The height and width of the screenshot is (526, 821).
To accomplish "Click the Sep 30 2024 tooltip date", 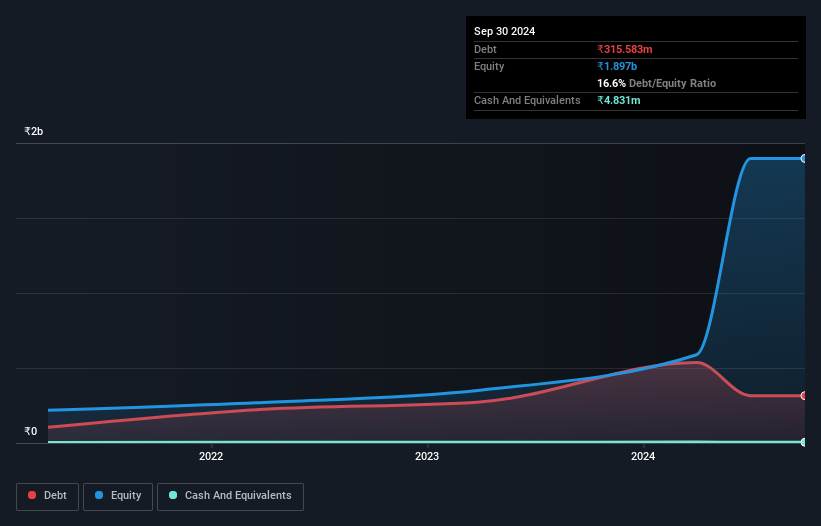I will 504,31.
